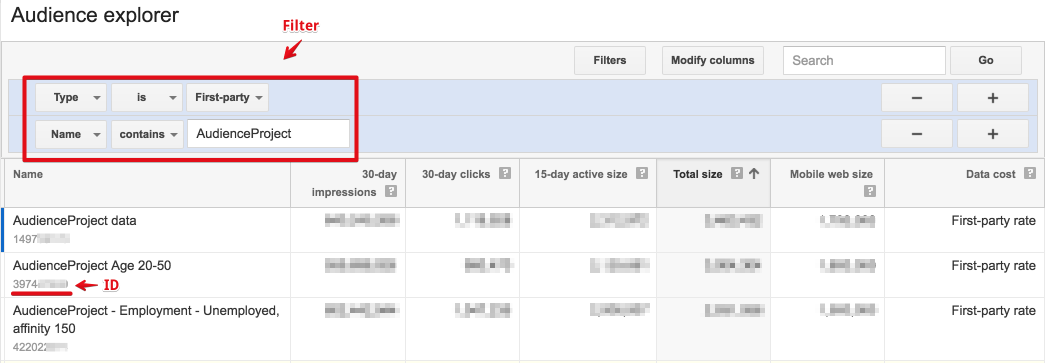Click First-party rate in Age 20-50 row

tap(994, 266)
